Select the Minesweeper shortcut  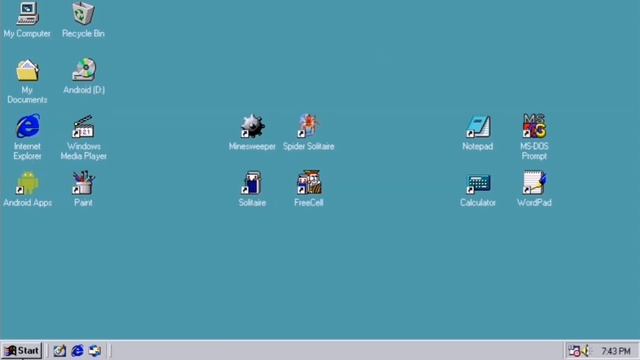point(252,126)
